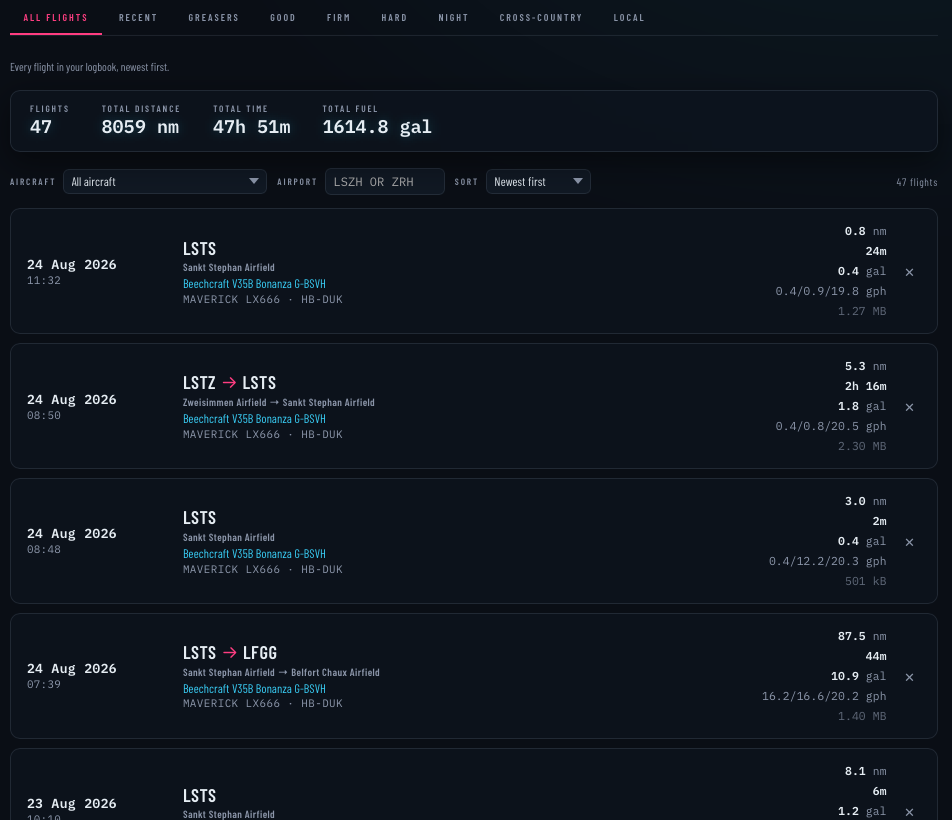The image size is (952, 820).
Task: Delete the 11:32 LSTS flight entry
Action: (x=909, y=272)
